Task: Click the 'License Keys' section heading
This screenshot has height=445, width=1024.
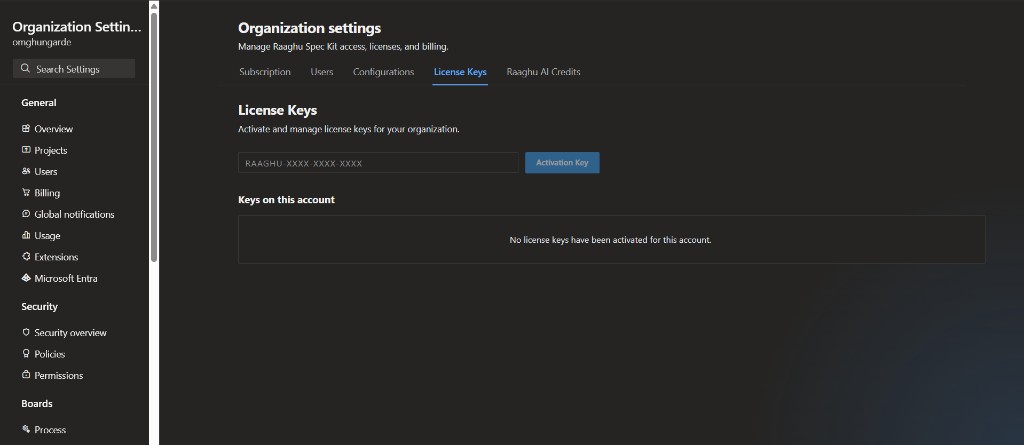Action: point(278,110)
